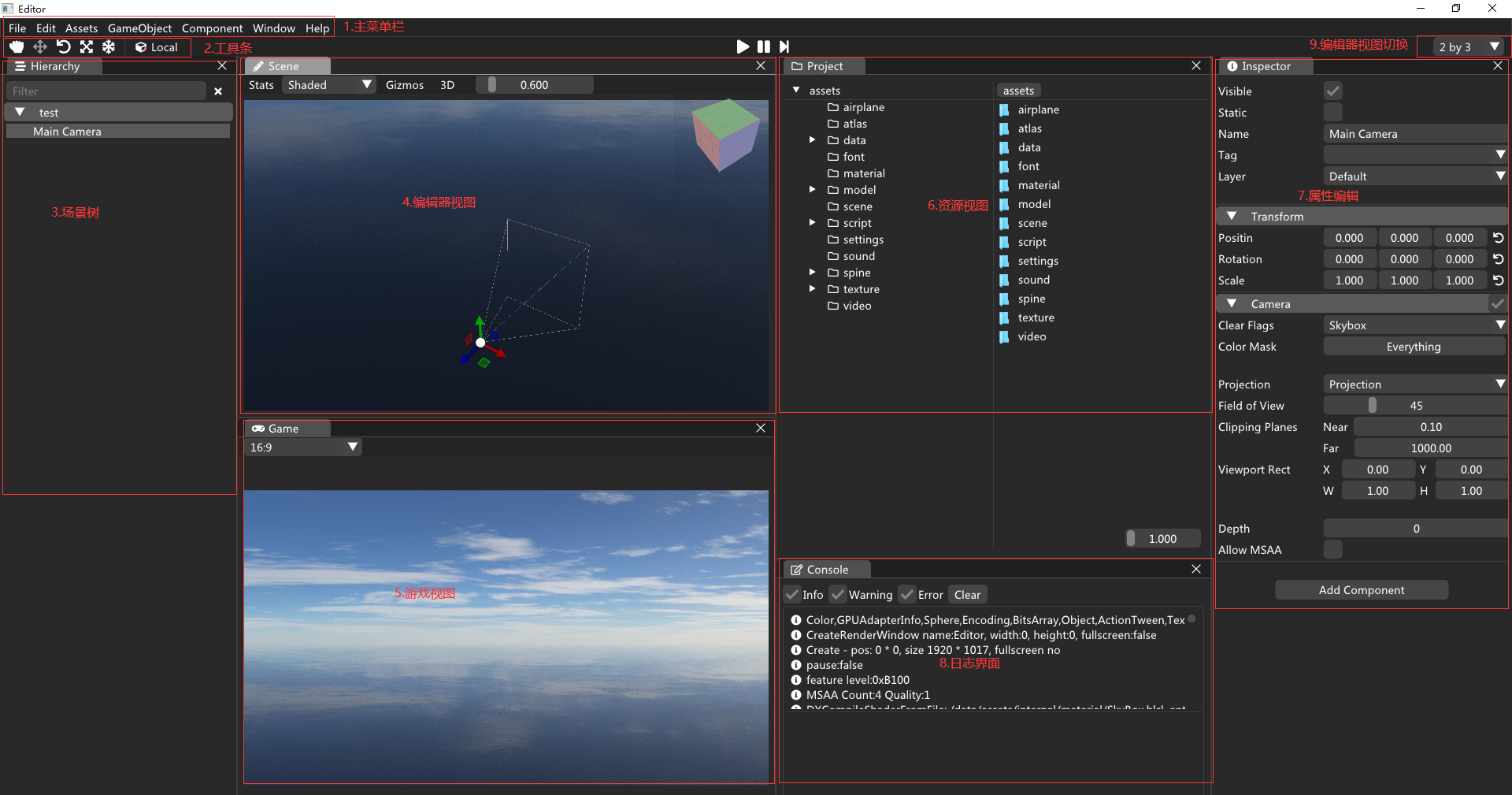Select the Rotate tool in toolbar
This screenshot has height=795, width=1512.
(63, 47)
